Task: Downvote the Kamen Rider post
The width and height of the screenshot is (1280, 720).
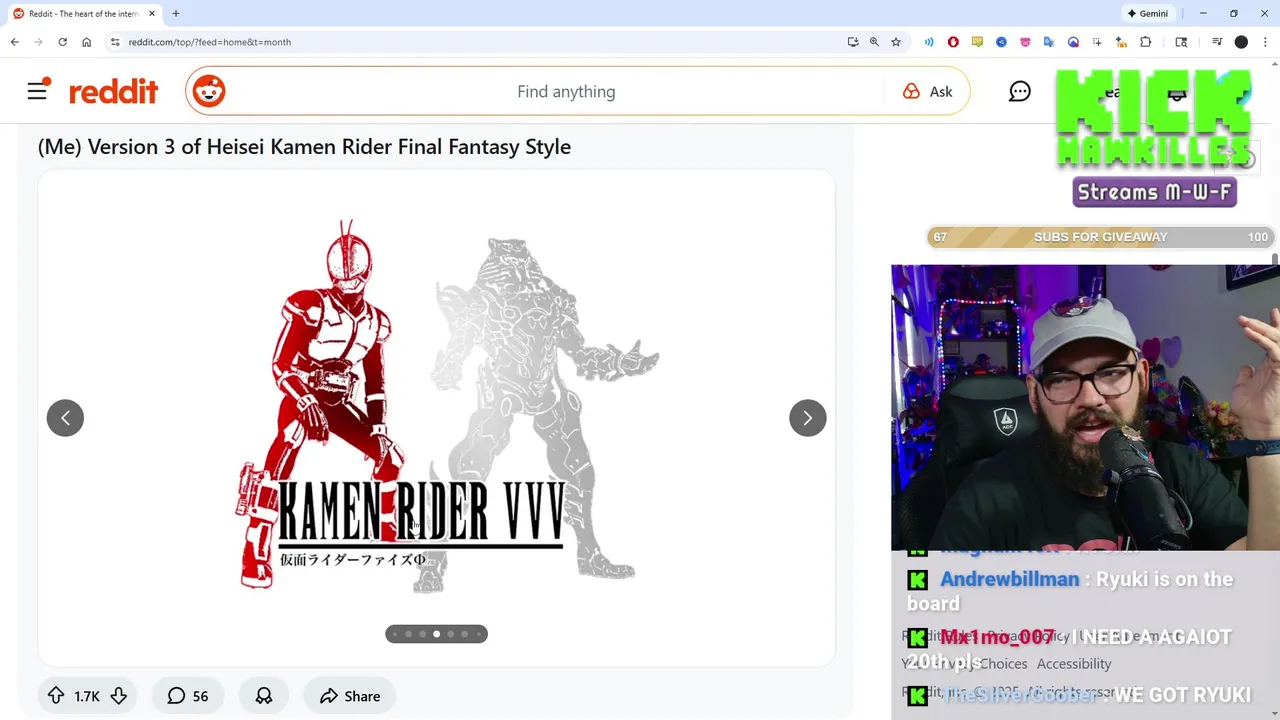Action: coord(118,696)
